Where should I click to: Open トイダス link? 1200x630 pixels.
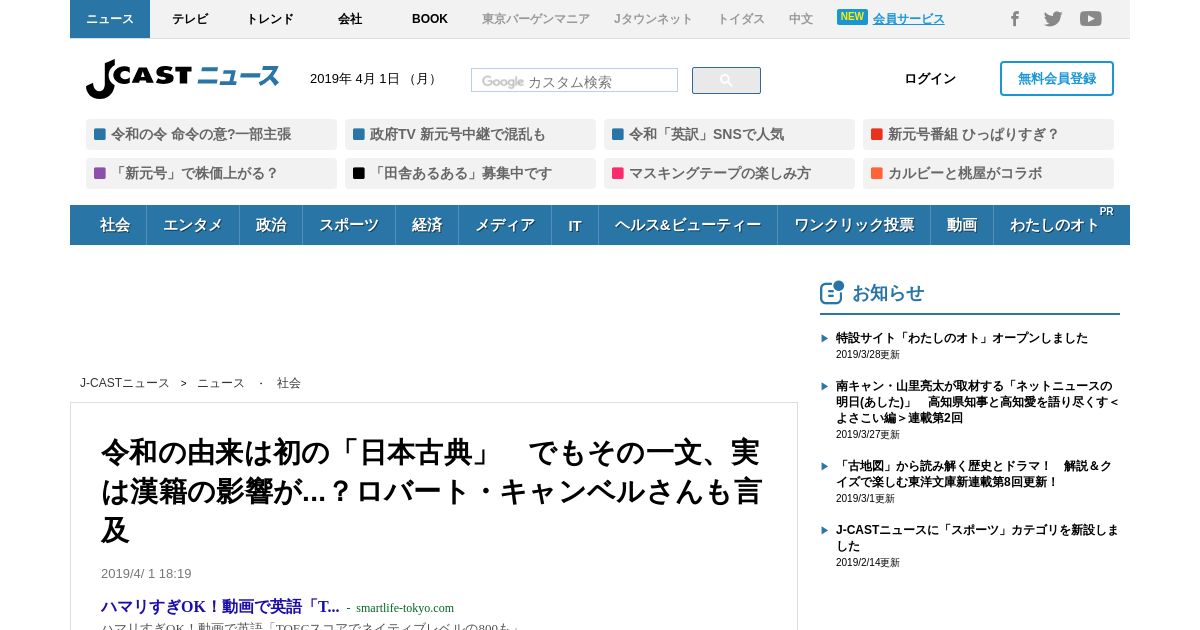pos(741,19)
